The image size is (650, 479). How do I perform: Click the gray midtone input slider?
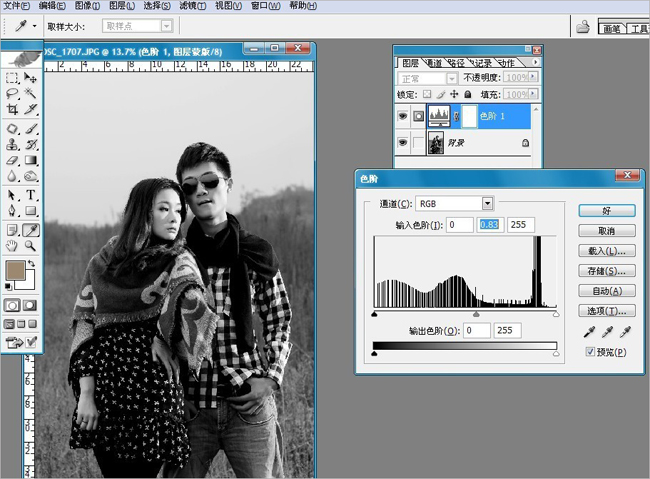coord(476,314)
